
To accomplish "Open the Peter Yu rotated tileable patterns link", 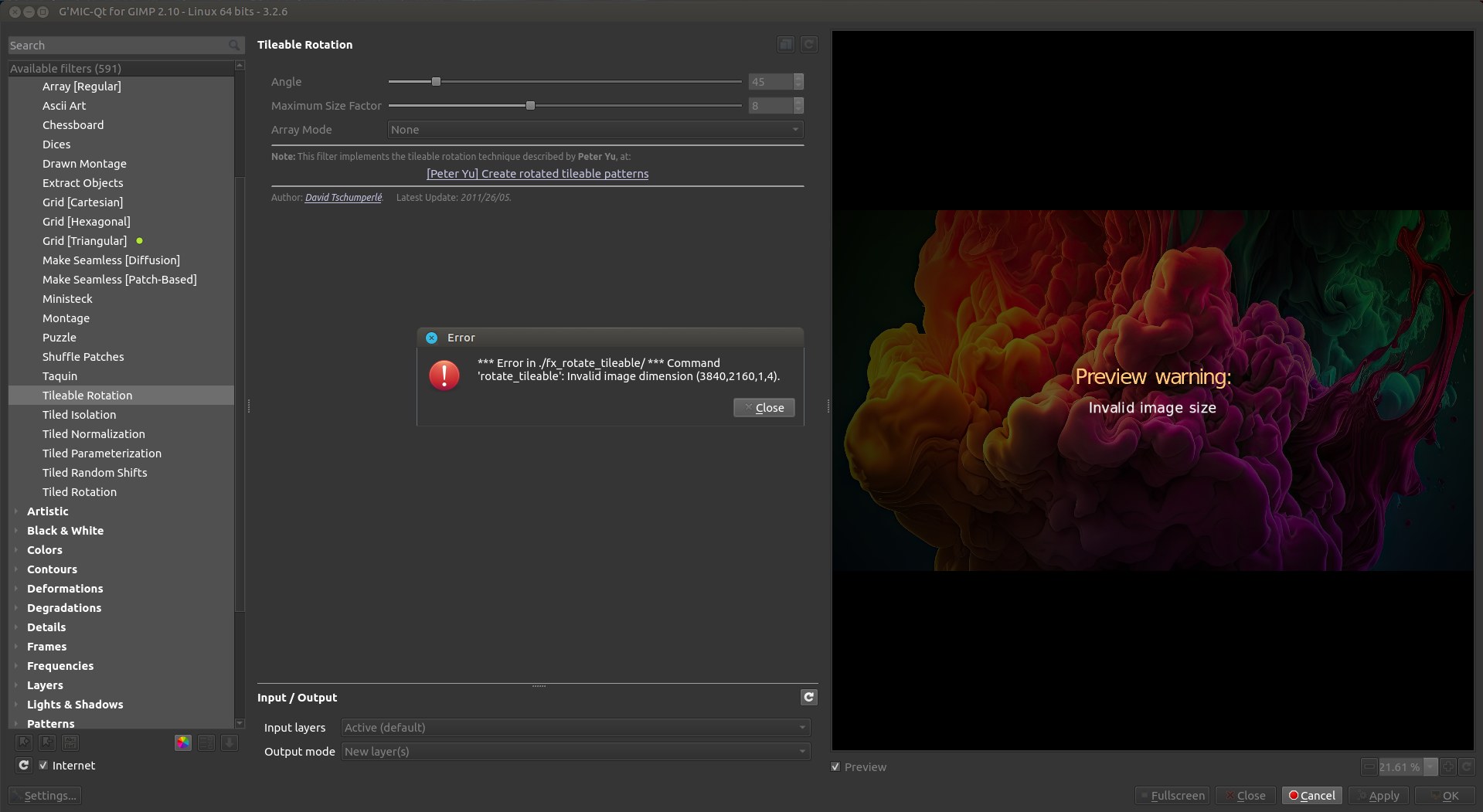I will (537, 174).
